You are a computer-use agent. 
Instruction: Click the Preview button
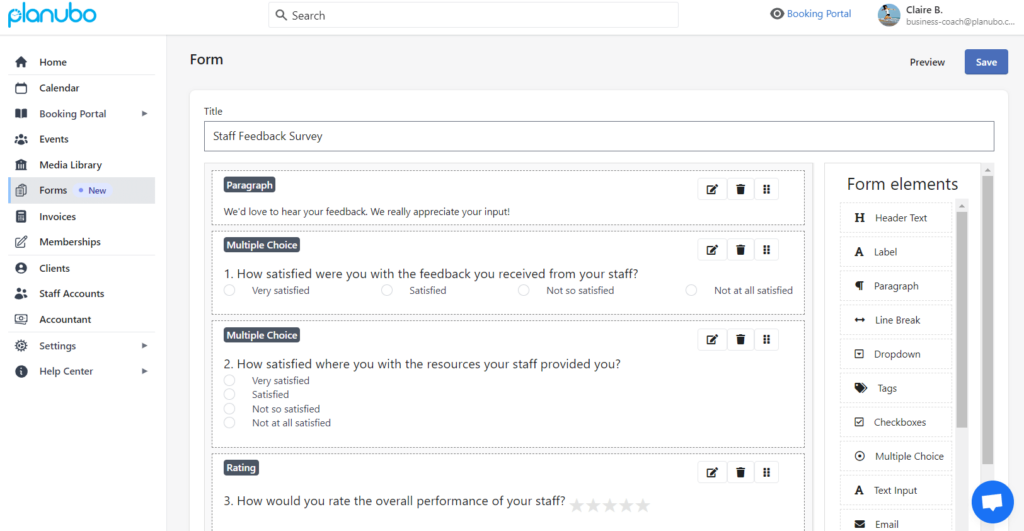click(927, 62)
